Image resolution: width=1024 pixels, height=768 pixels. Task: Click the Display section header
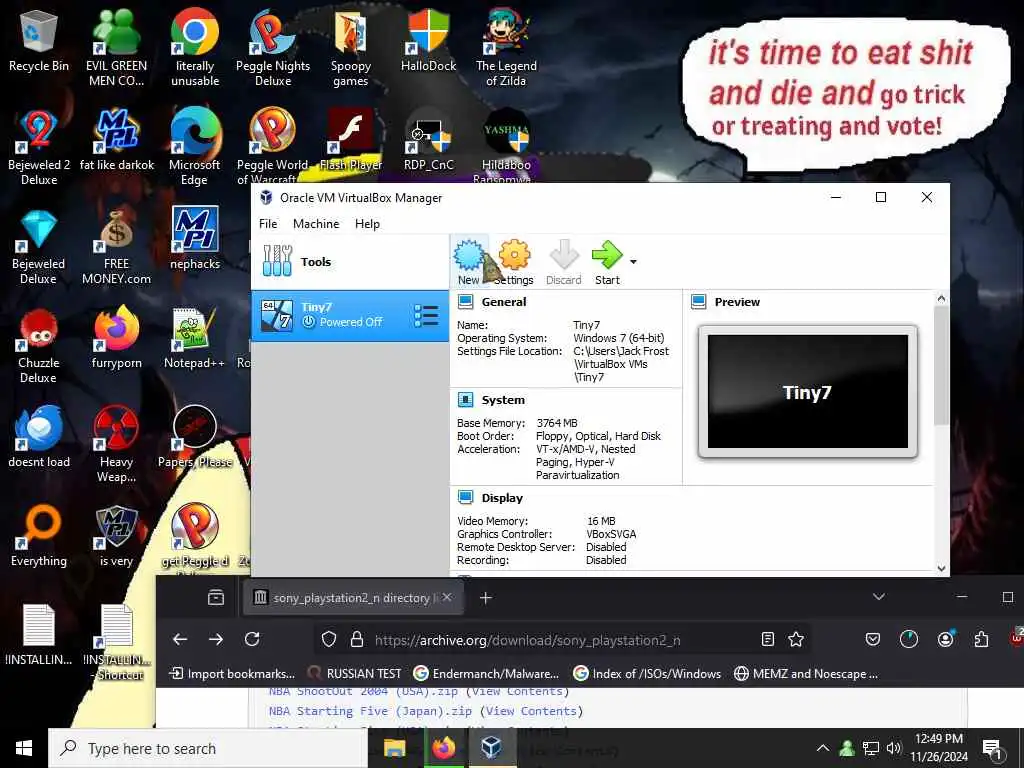pyautogui.click(x=502, y=498)
